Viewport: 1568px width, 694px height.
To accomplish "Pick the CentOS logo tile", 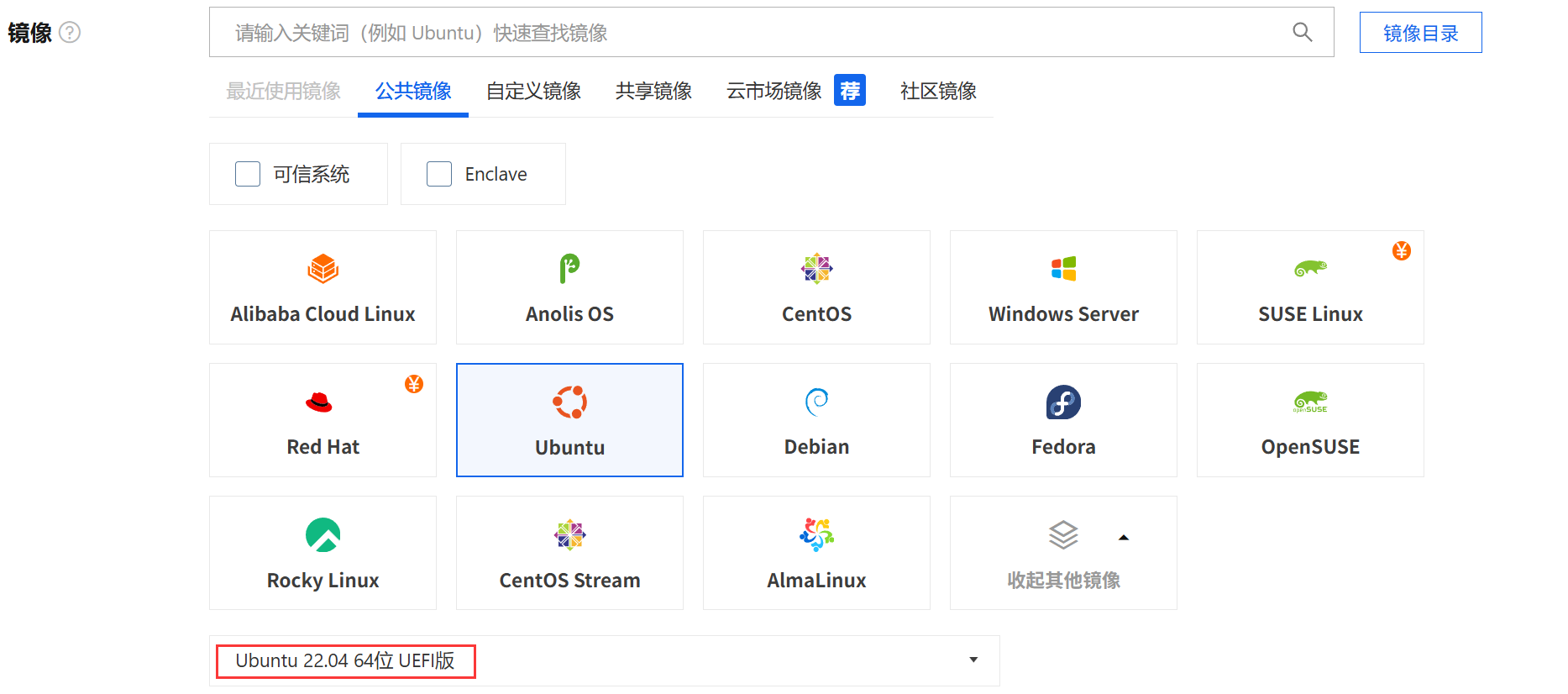I will pos(816,269).
